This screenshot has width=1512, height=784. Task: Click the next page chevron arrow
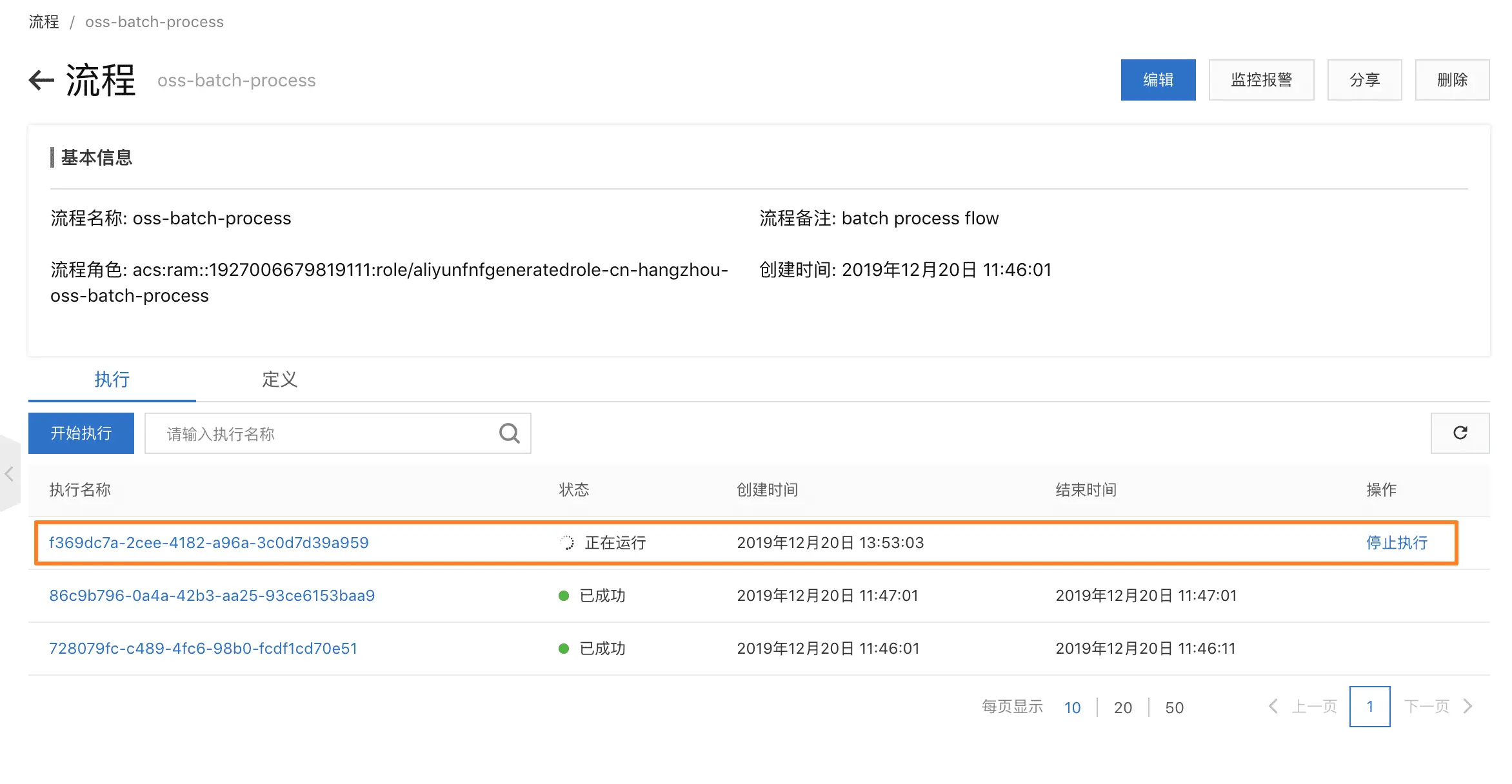1468,707
